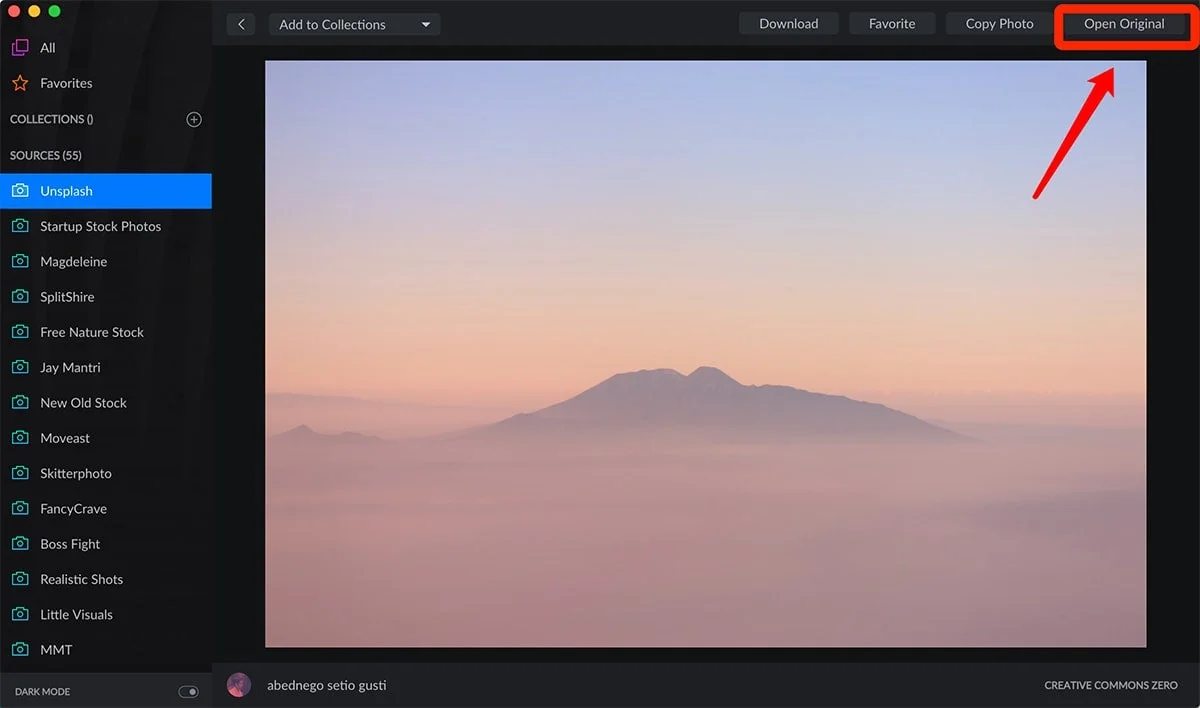Screen dimensions: 1200x708
Task: Toggle the Dark Mode switch
Action: pos(188,692)
